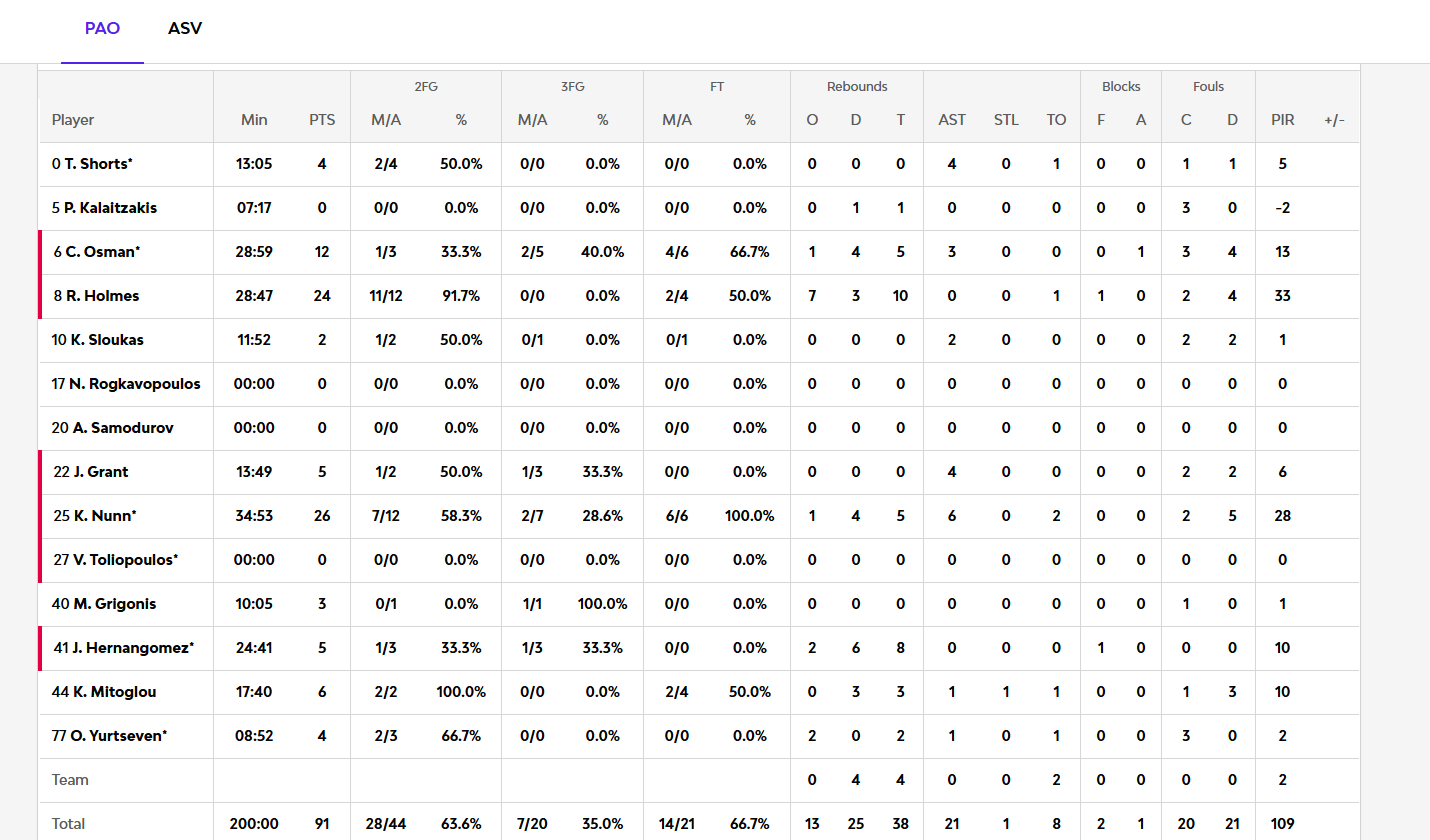Open A. Samodurov player profile
Viewport: 1430px width, 840px height.
coord(122,428)
